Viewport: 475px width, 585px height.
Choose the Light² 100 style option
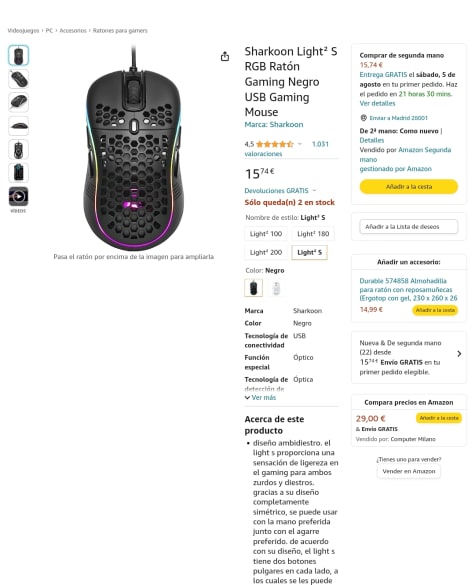coord(266,234)
